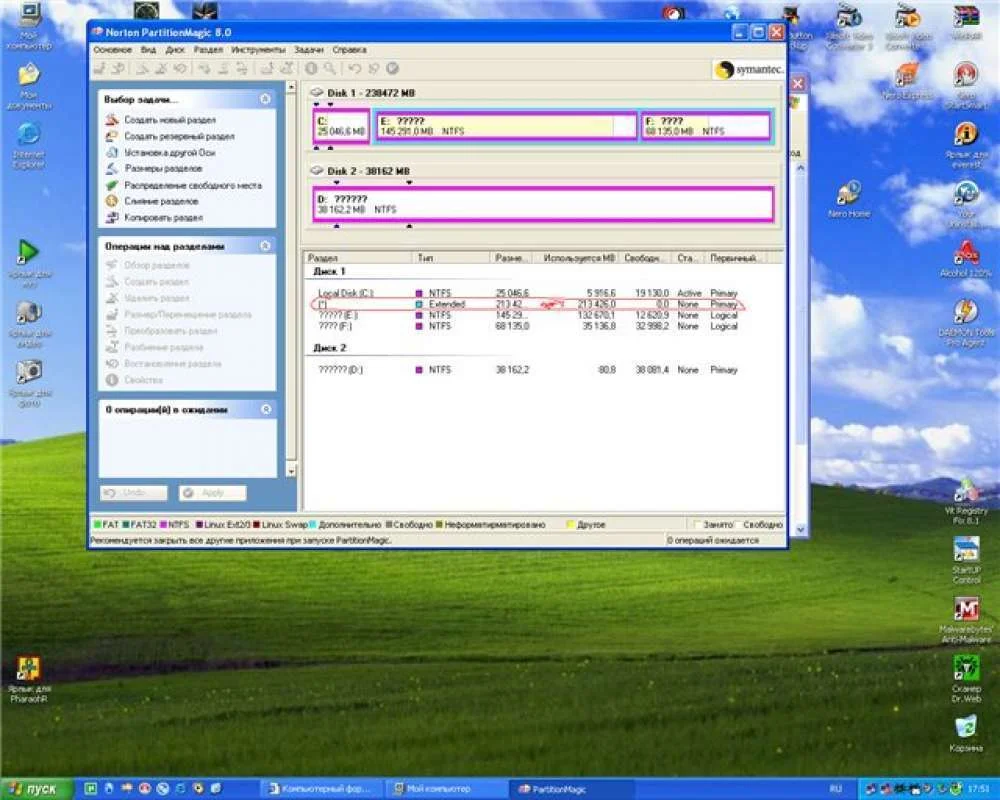The height and width of the screenshot is (800, 1000).
Task: Sort by Используется МВ column header
Action: 579,258
